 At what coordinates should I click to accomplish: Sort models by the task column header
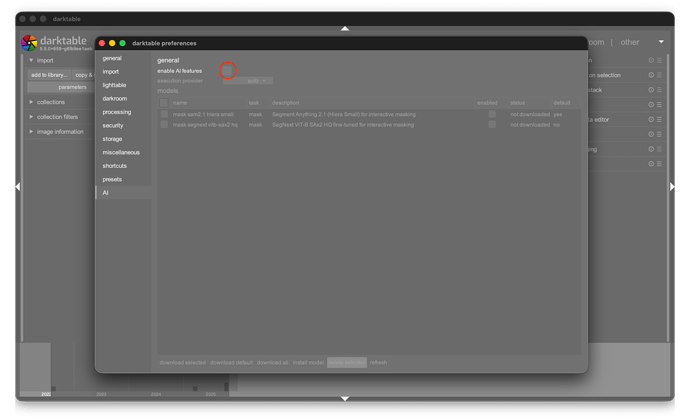254,103
